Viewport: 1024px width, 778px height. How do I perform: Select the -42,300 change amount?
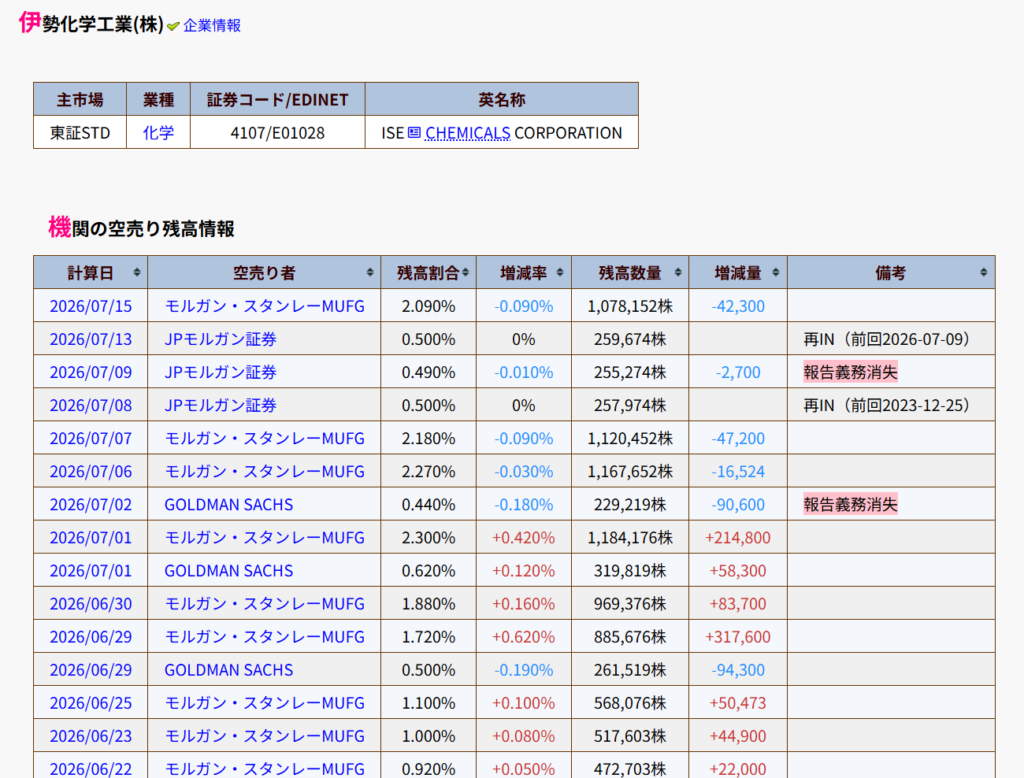[738, 306]
